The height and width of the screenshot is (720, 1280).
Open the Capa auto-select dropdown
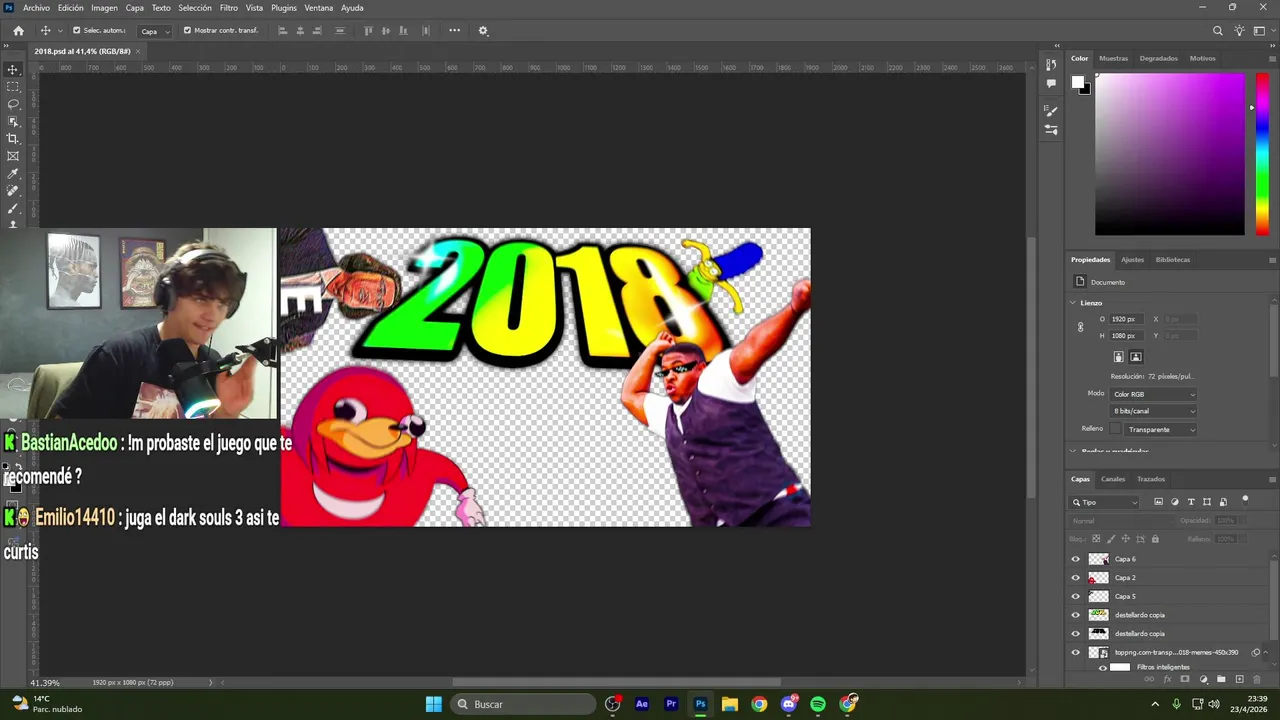pyautogui.click(x=154, y=31)
